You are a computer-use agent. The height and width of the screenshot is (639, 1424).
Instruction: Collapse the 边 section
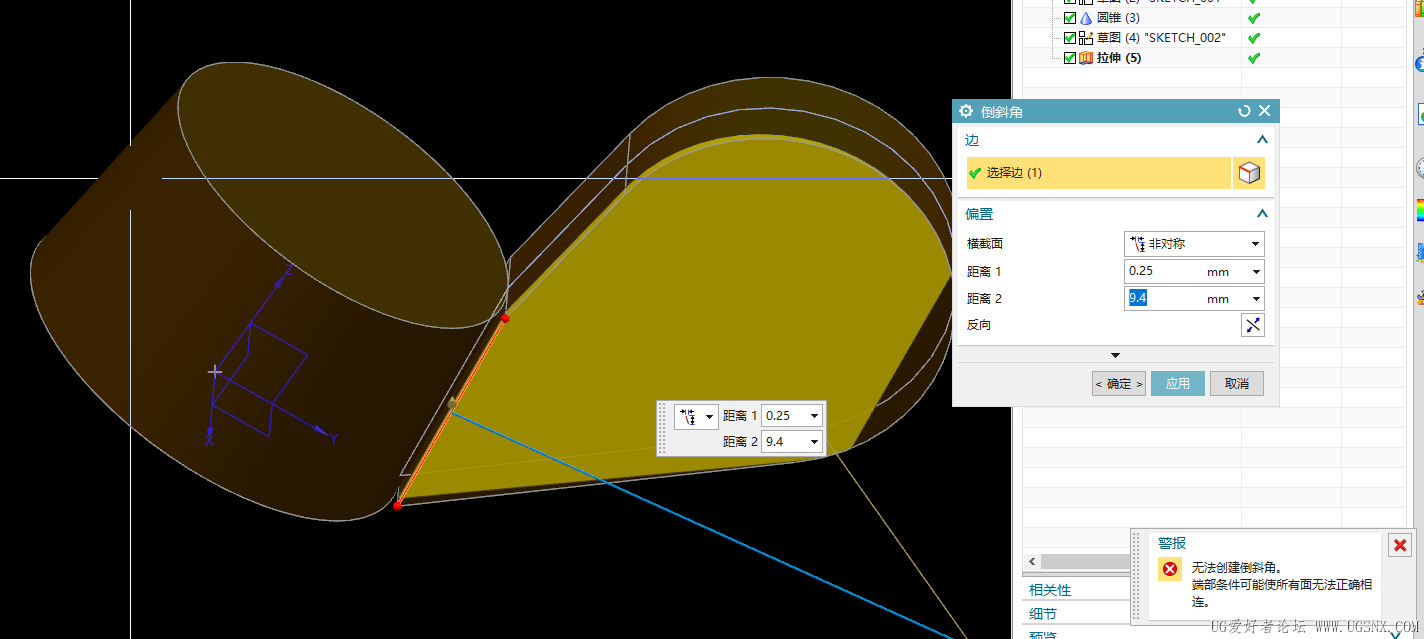[x=1262, y=140]
